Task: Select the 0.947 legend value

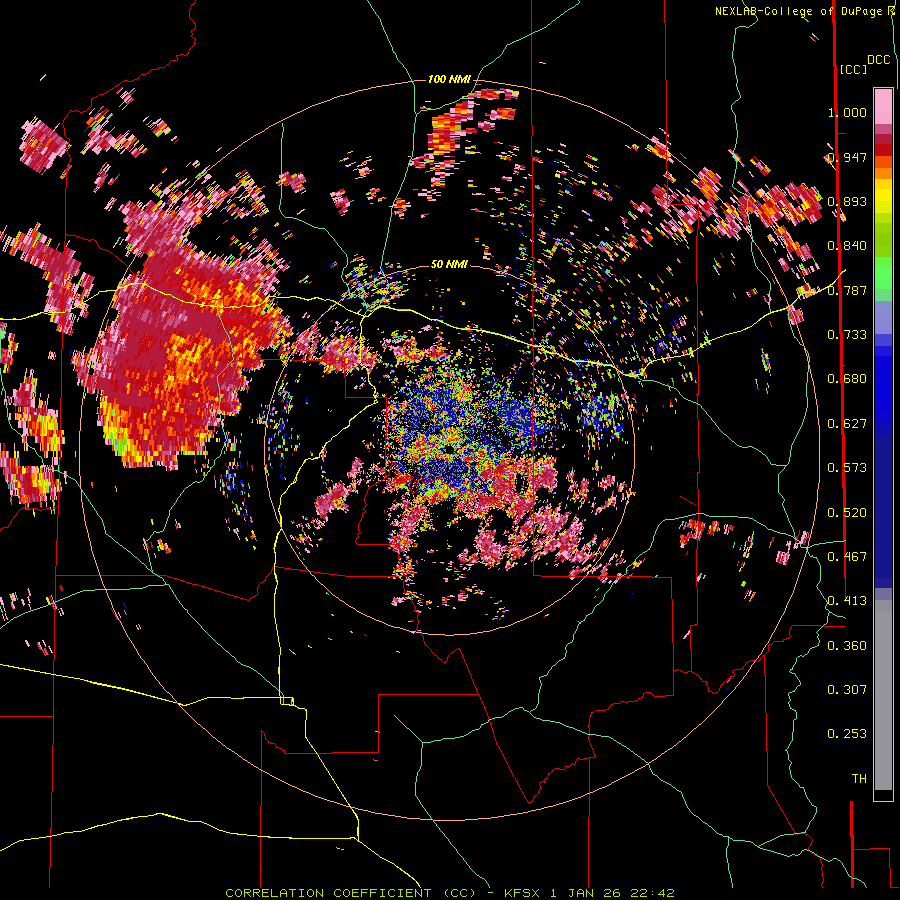Action: pos(847,157)
